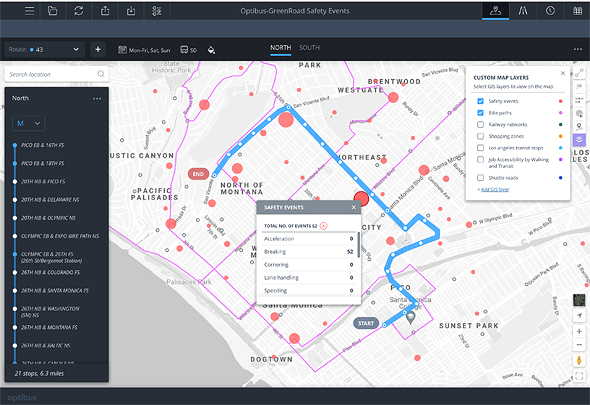
Task: Uncheck the Bike paths layer
Action: tap(480, 113)
